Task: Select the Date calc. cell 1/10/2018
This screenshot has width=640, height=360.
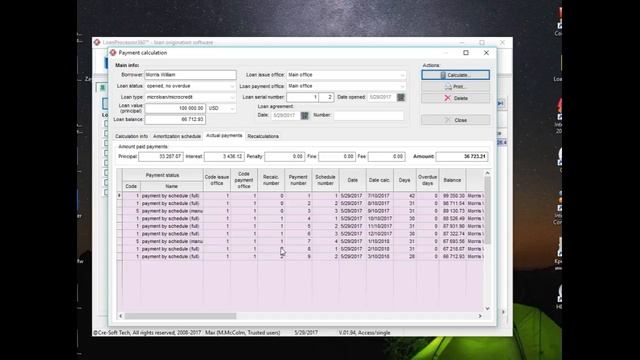Action: click(380, 241)
